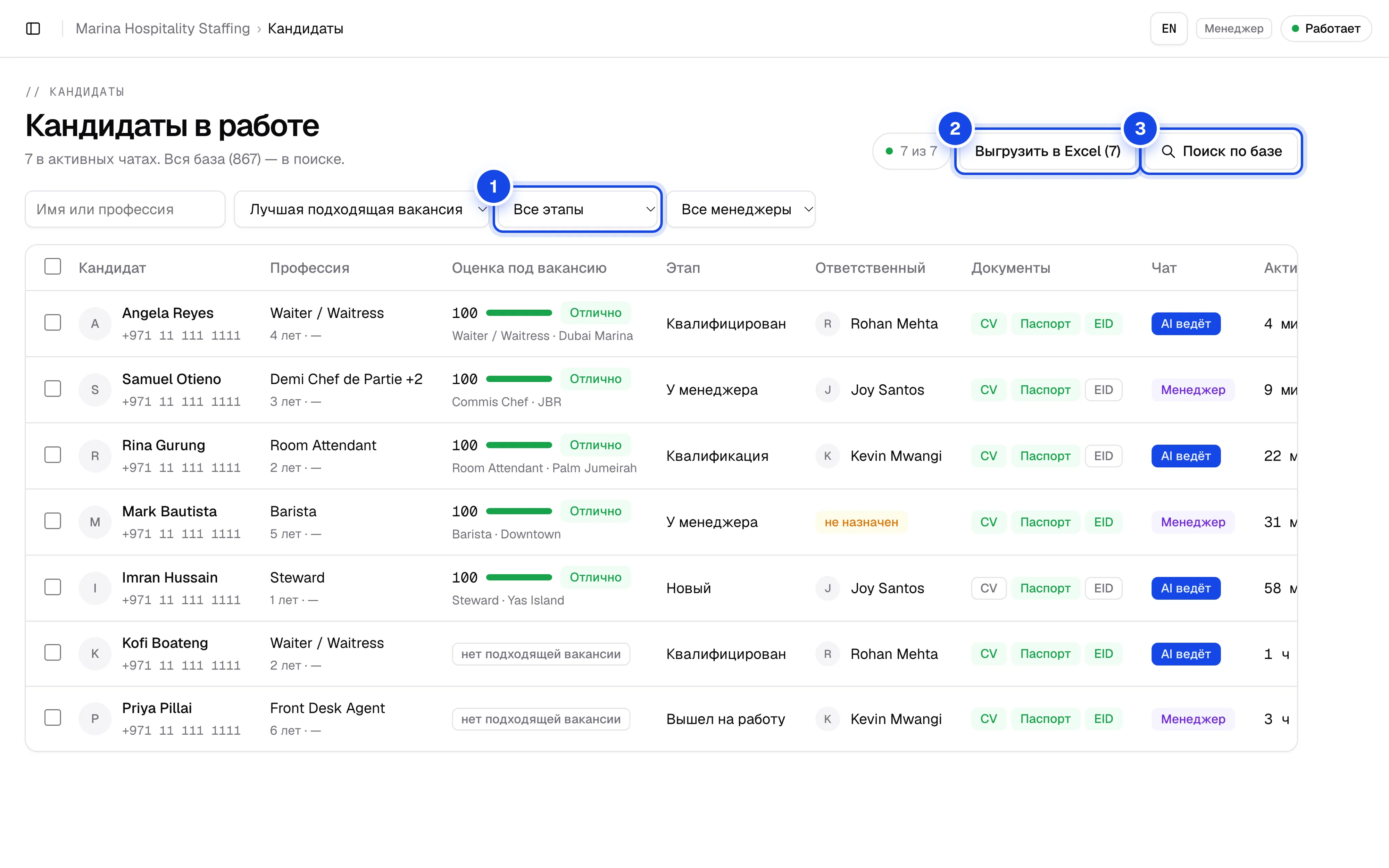
Task: Check the Angela Reyes row checkbox
Action: tap(53, 323)
